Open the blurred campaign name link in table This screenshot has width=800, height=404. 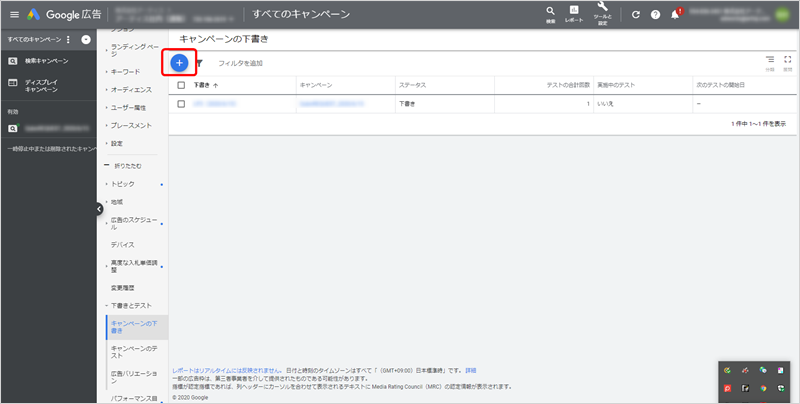pyautogui.click(x=332, y=104)
